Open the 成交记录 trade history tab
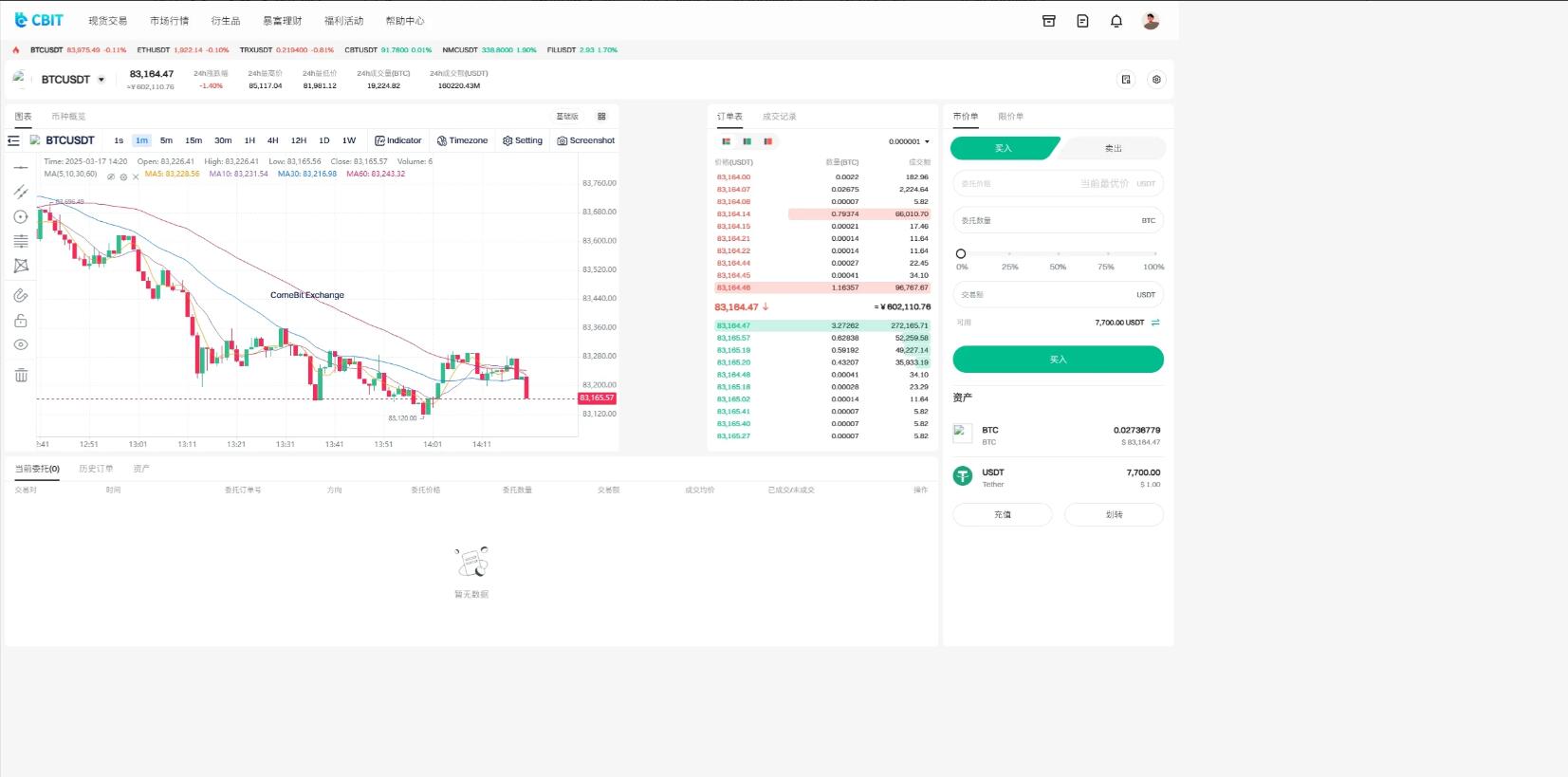 click(779, 117)
